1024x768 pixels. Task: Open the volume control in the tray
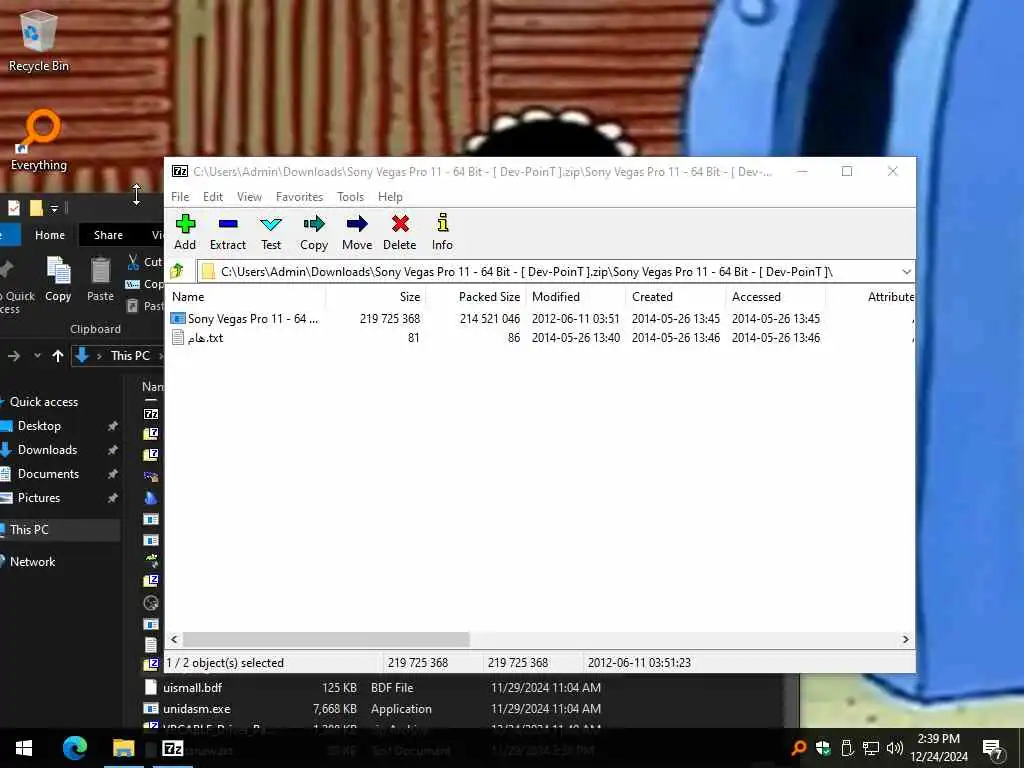click(895, 748)
